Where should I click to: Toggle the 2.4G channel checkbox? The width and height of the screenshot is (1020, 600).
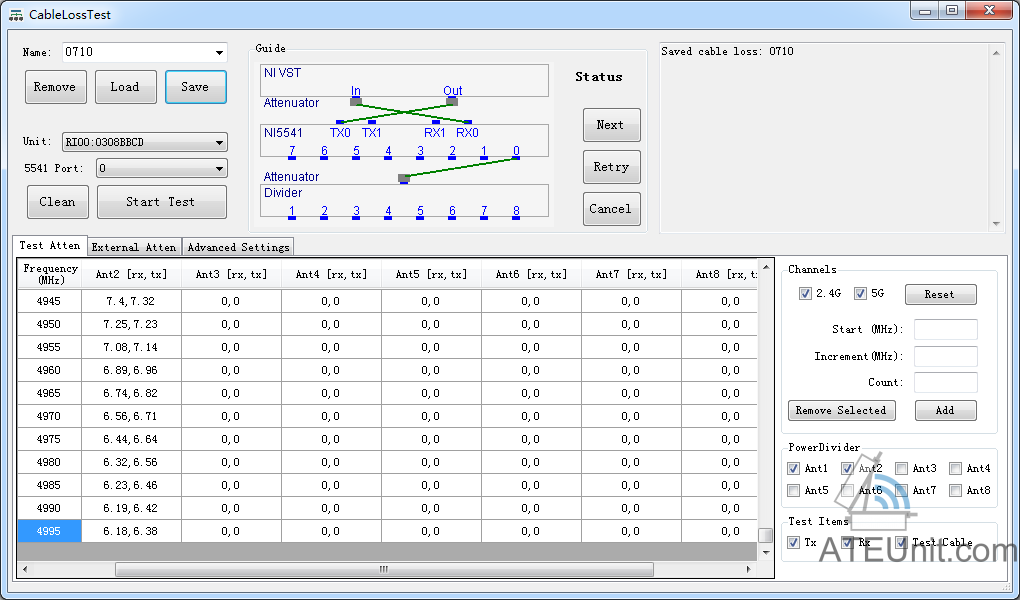coord(805,294)
